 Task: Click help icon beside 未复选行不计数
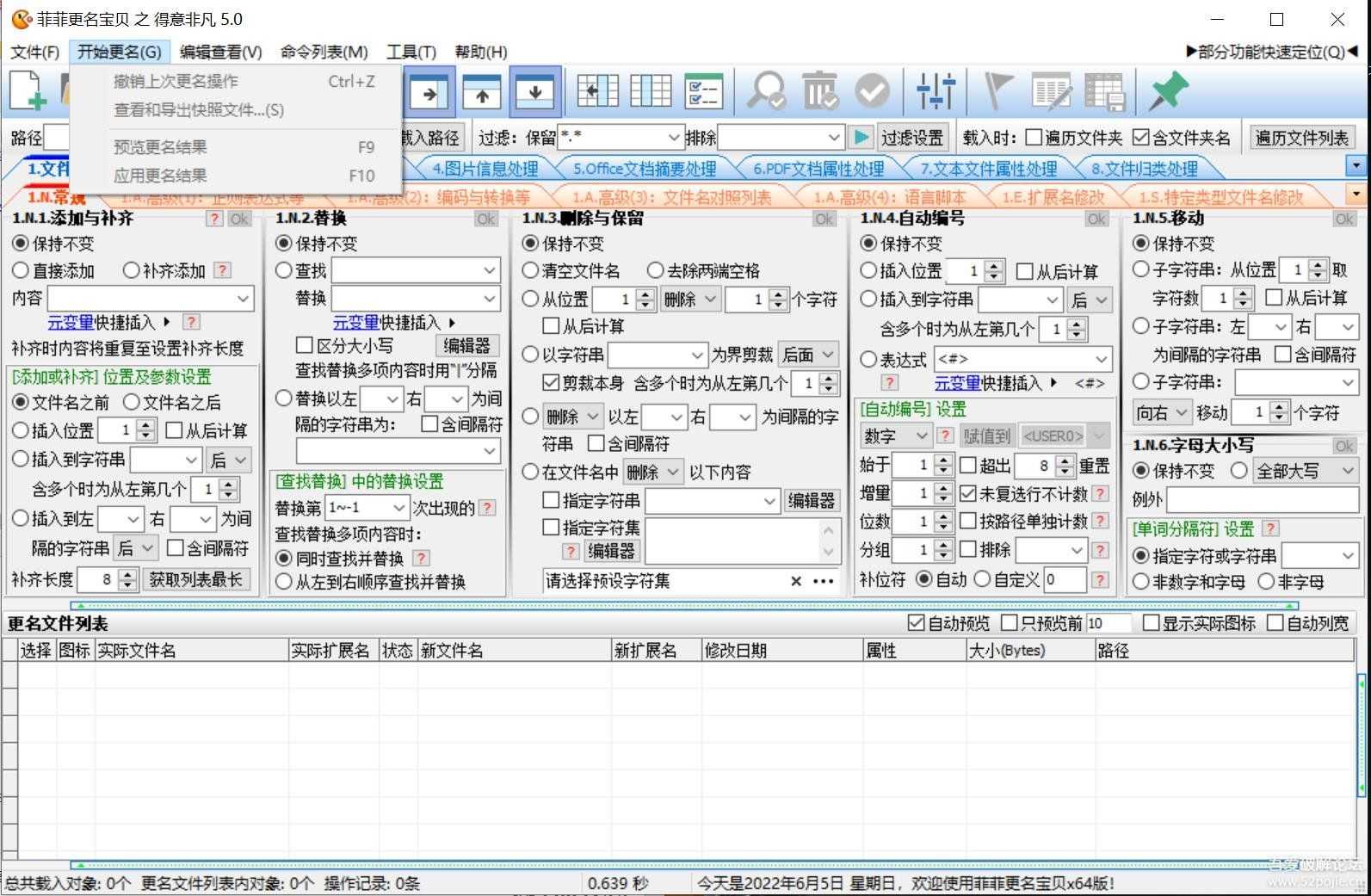coord(1100,494)
